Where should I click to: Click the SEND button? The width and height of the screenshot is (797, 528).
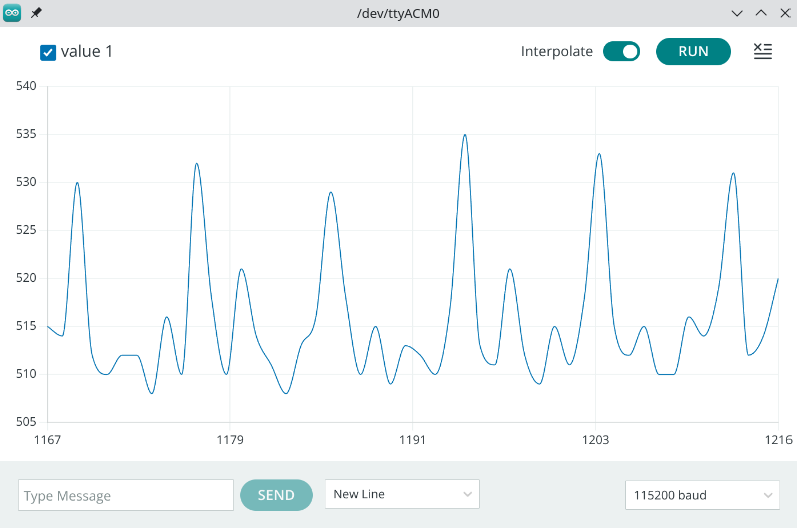pos(276,495)
